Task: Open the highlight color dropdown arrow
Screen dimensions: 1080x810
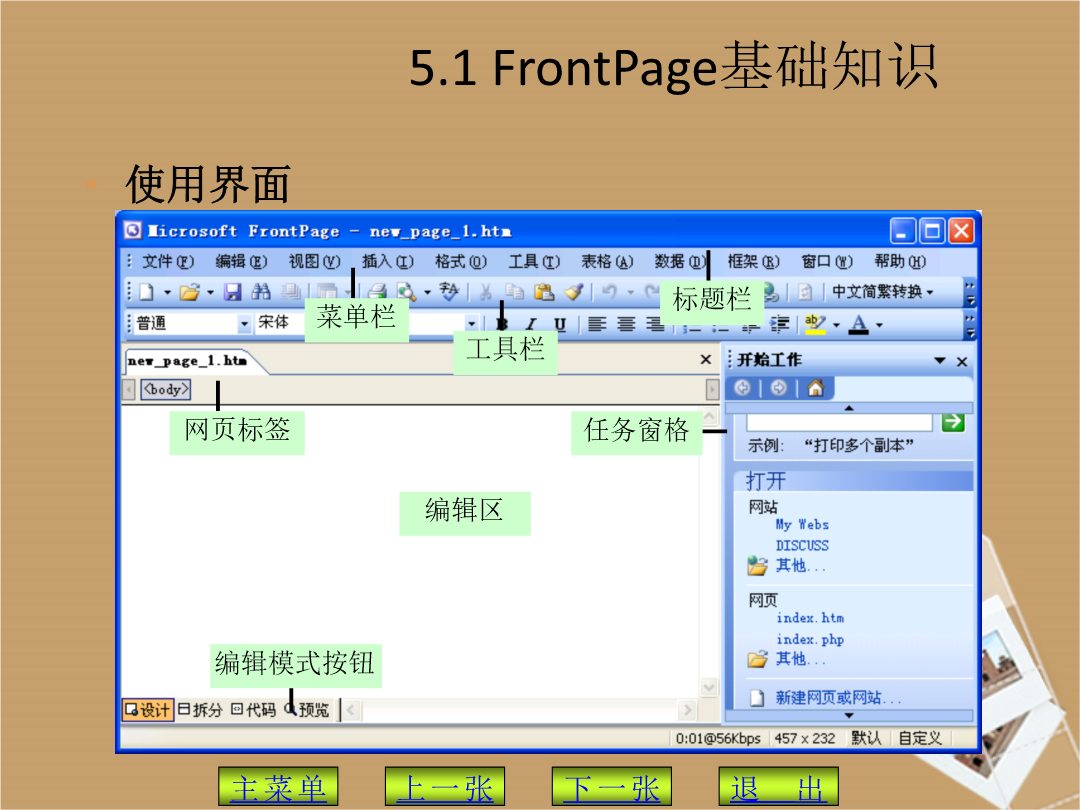Action: (x=837, y=324)
